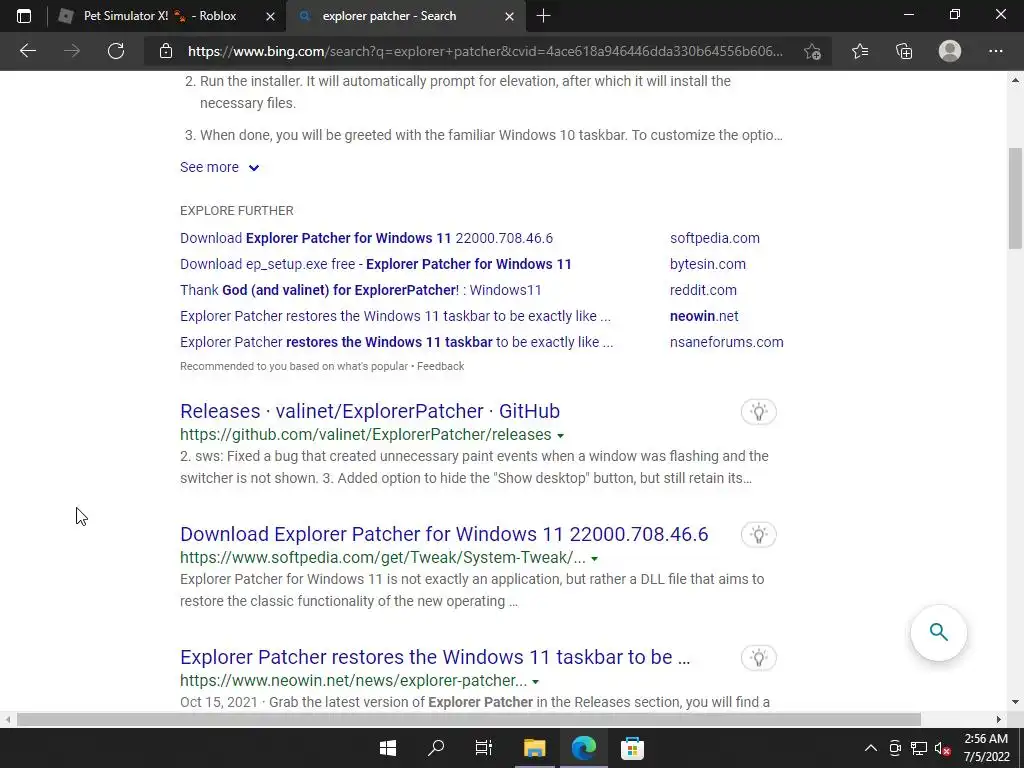Screen dimensions: 1024x768
Task: Add this page to favorites
Action: [x=812, y=51]
